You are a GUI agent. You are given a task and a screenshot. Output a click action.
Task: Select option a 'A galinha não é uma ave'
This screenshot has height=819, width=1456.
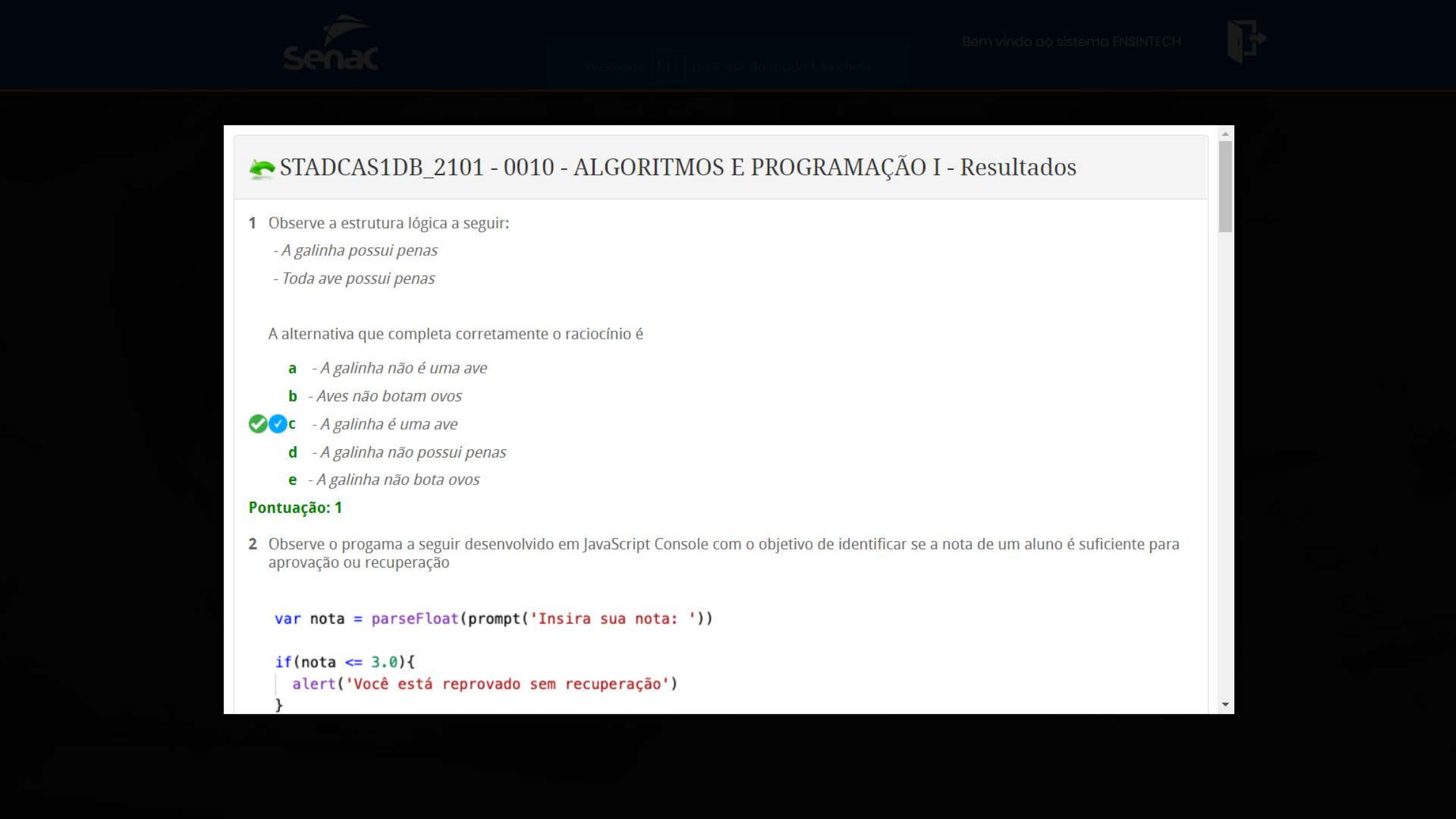403,368
